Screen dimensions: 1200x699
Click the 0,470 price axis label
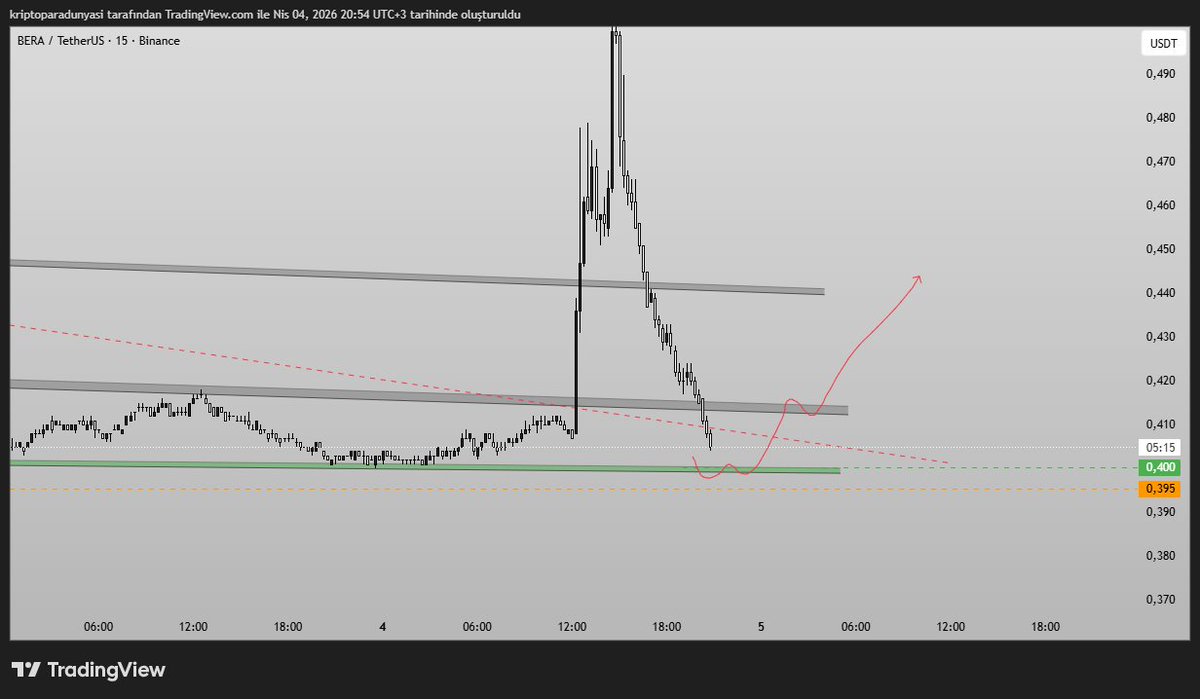click(1160, 161)
